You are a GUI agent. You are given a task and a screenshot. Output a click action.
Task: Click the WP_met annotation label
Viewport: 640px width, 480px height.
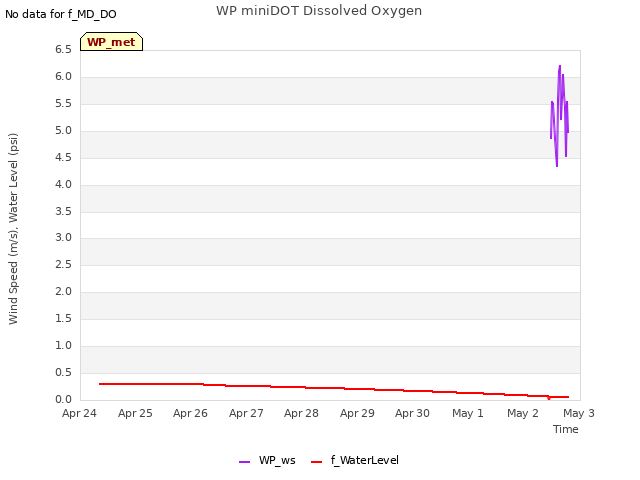(x=111, y=42)
